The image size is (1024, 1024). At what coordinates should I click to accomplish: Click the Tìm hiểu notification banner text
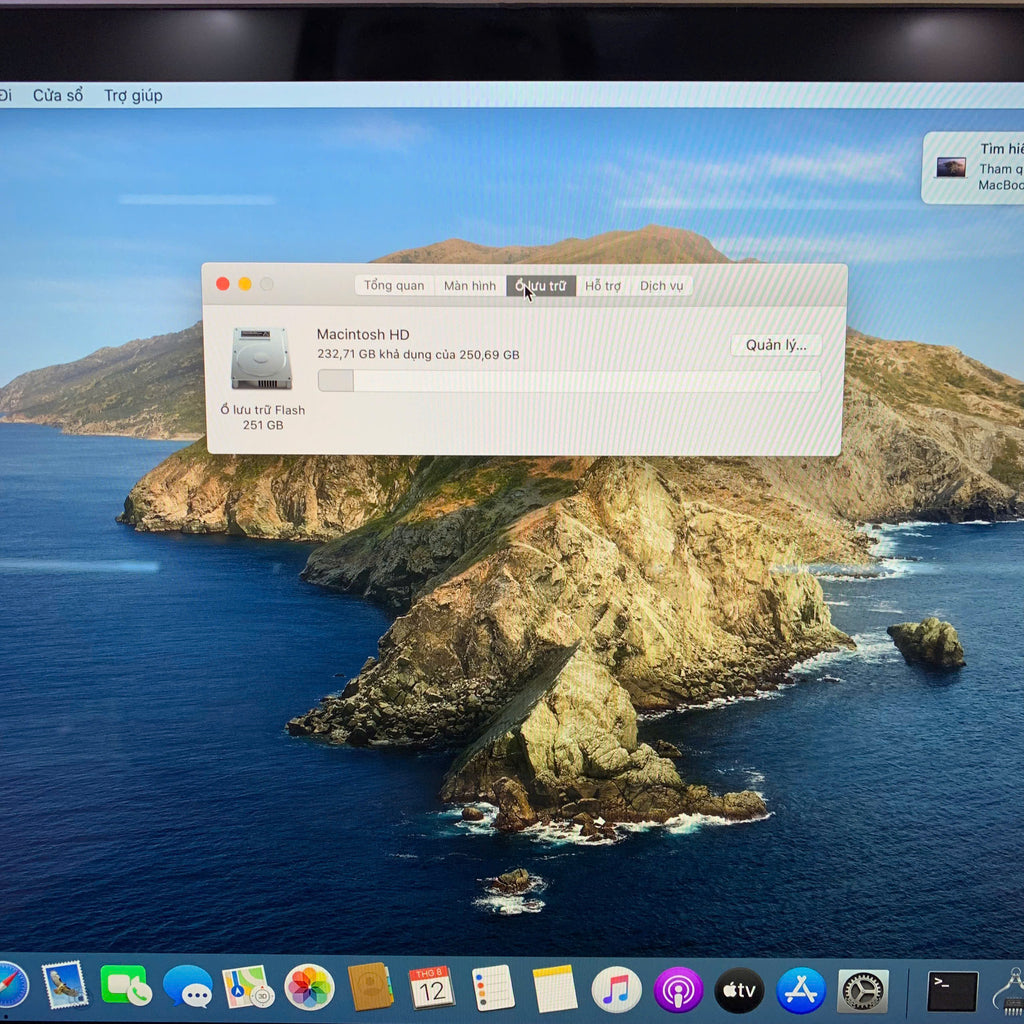1001,149
